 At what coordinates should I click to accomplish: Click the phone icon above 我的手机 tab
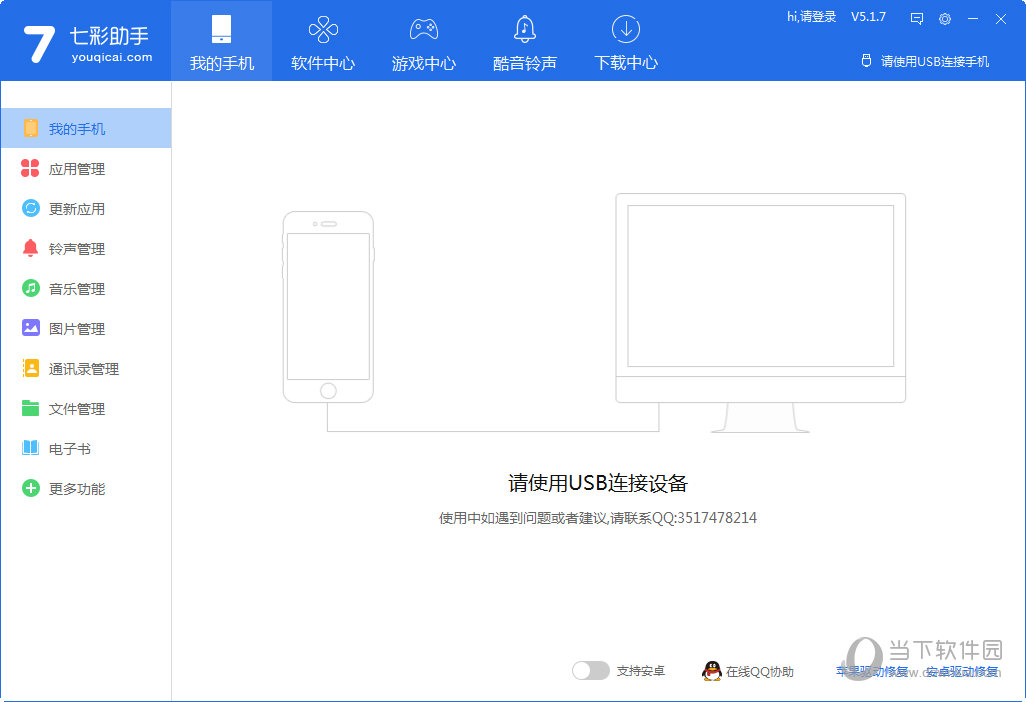[x=221, y=29]
